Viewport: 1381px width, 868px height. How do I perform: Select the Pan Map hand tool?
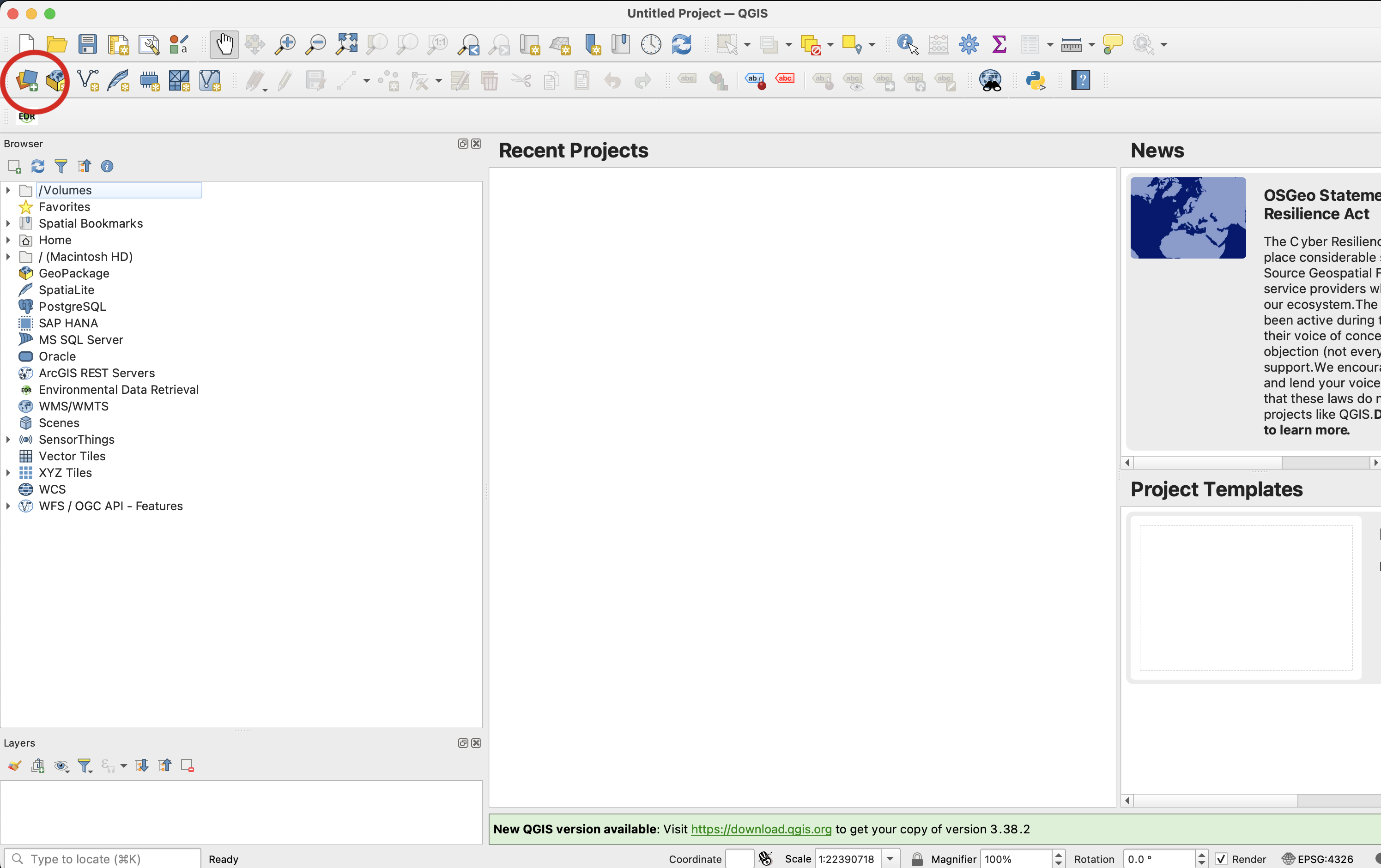tap(224, 44)
